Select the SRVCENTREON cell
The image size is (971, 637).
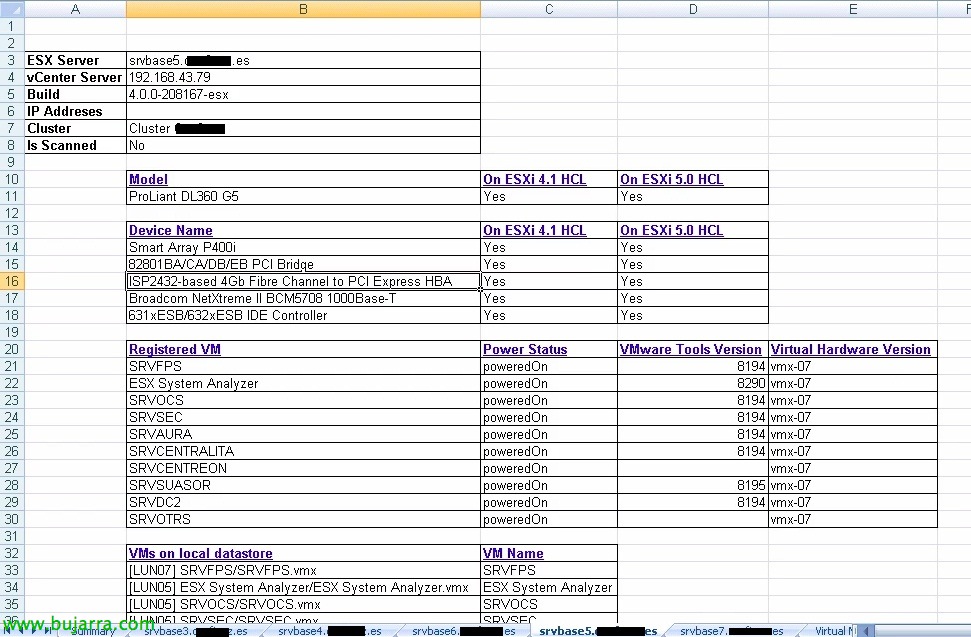click(303, 469)
